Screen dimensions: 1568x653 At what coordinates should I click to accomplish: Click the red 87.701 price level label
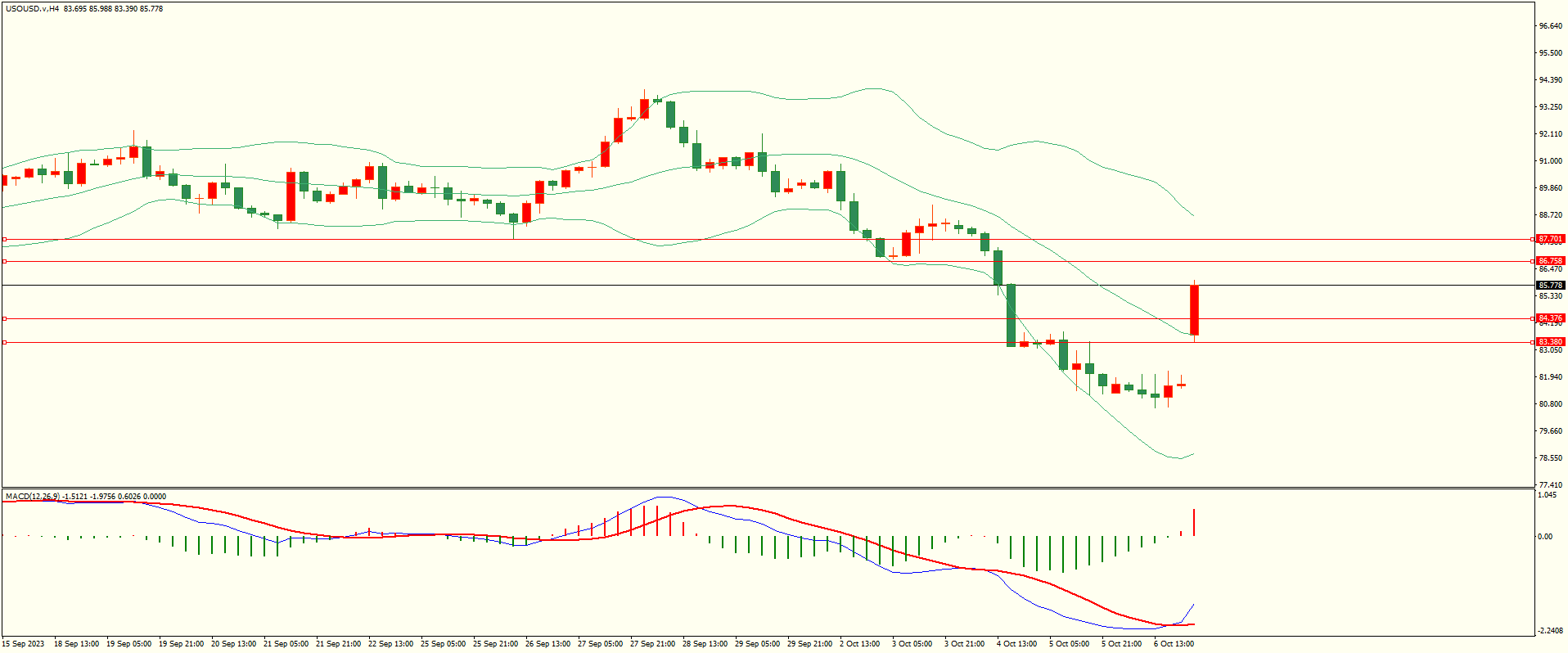coord(1550,240)
